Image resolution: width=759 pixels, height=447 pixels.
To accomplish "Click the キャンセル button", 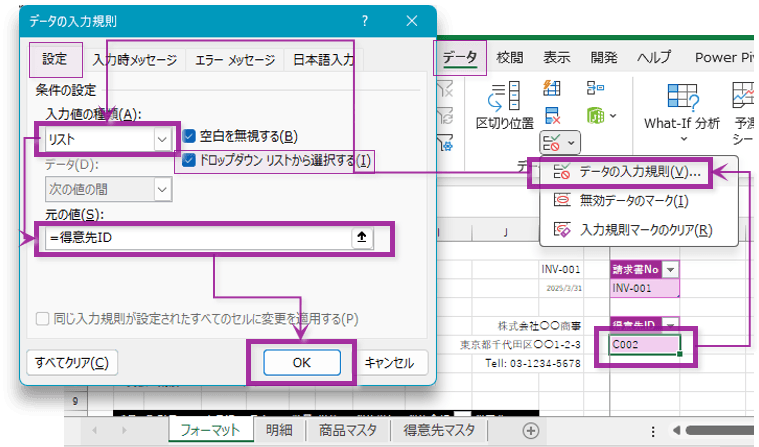I will point(389,363).
